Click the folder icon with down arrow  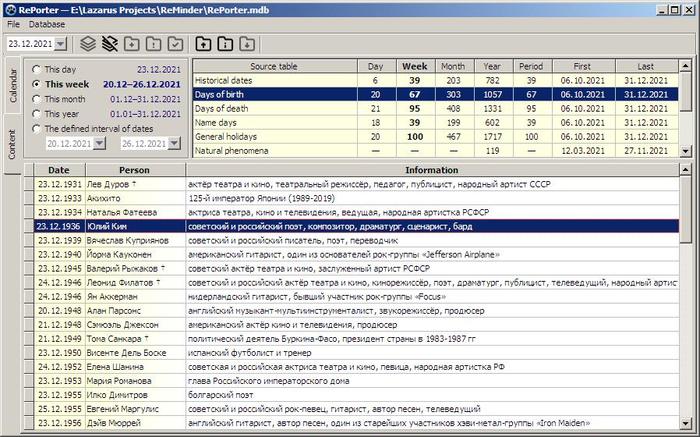tap(246, 44)
